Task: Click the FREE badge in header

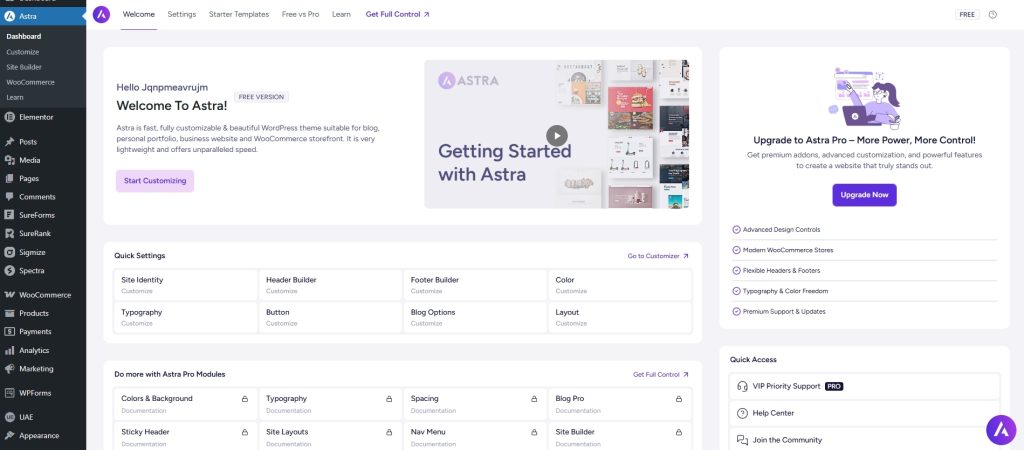Action: pyautogui.click(x=967, y=14)
